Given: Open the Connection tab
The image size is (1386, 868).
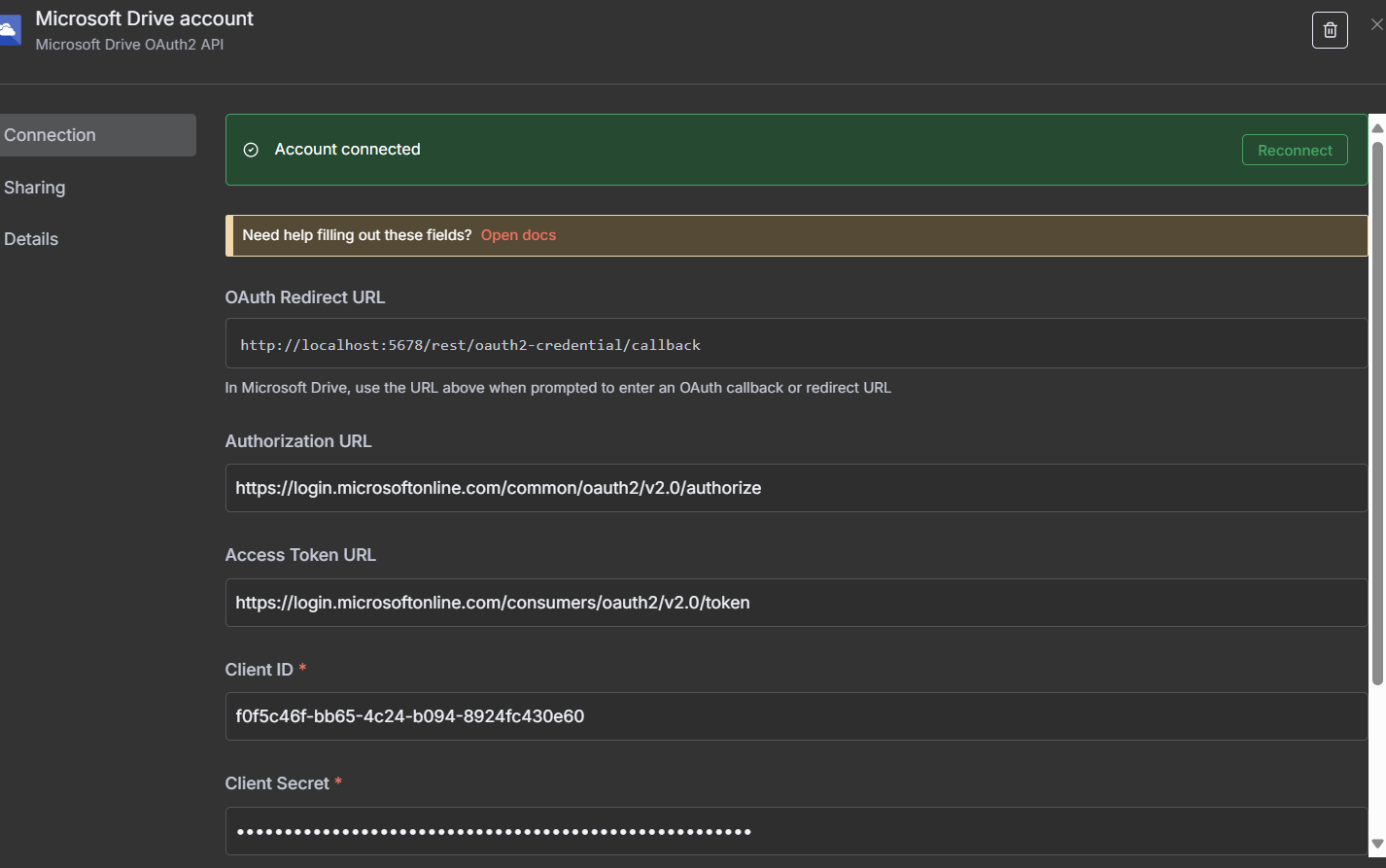Looking at the screenshot, I should 97,135.
